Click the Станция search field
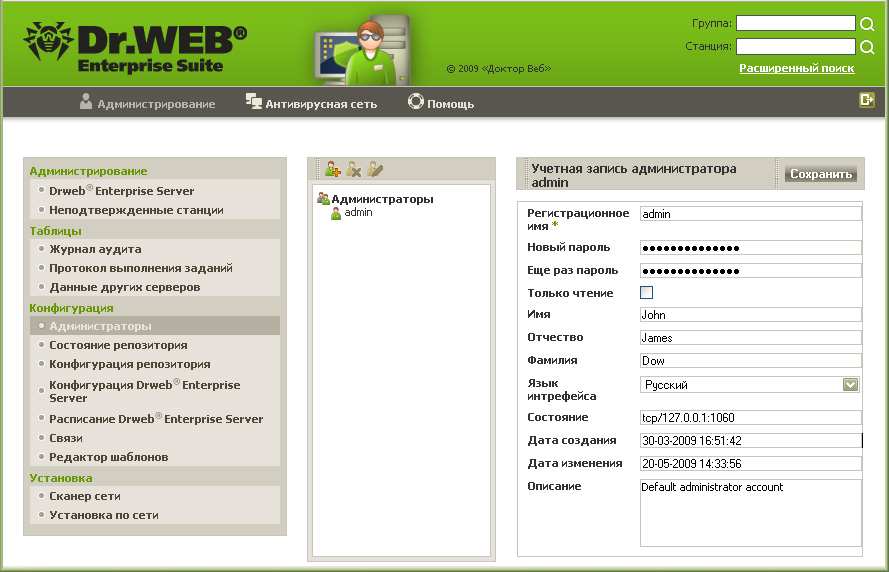This screenshot has height=572, width=889. 795,46
